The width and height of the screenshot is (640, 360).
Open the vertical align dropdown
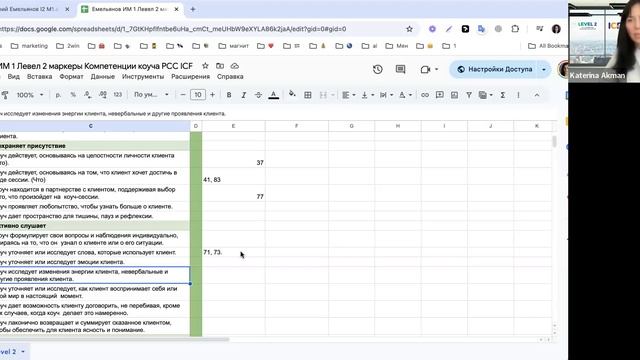[367, 95]
